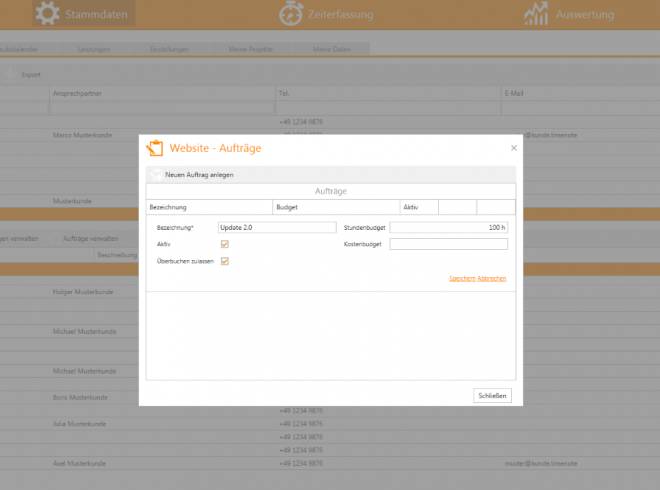Open the Einstellungen tab
The image size is (660, 490).
pos(169,49)
